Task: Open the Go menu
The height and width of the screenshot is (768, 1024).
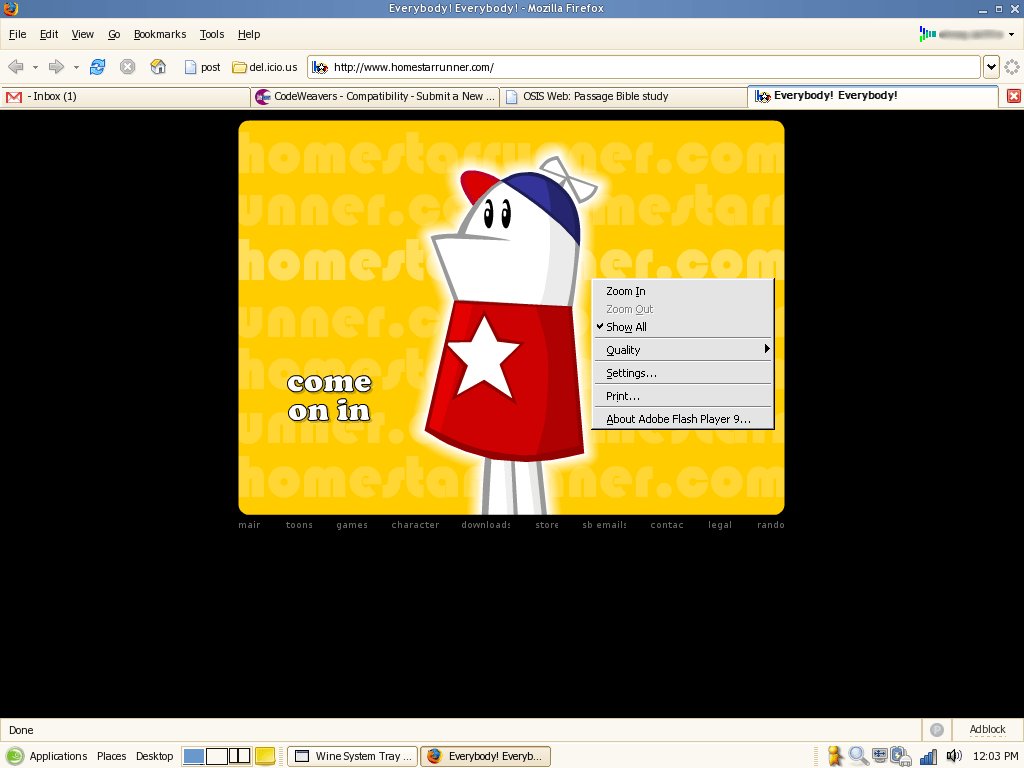Action: 114,35
